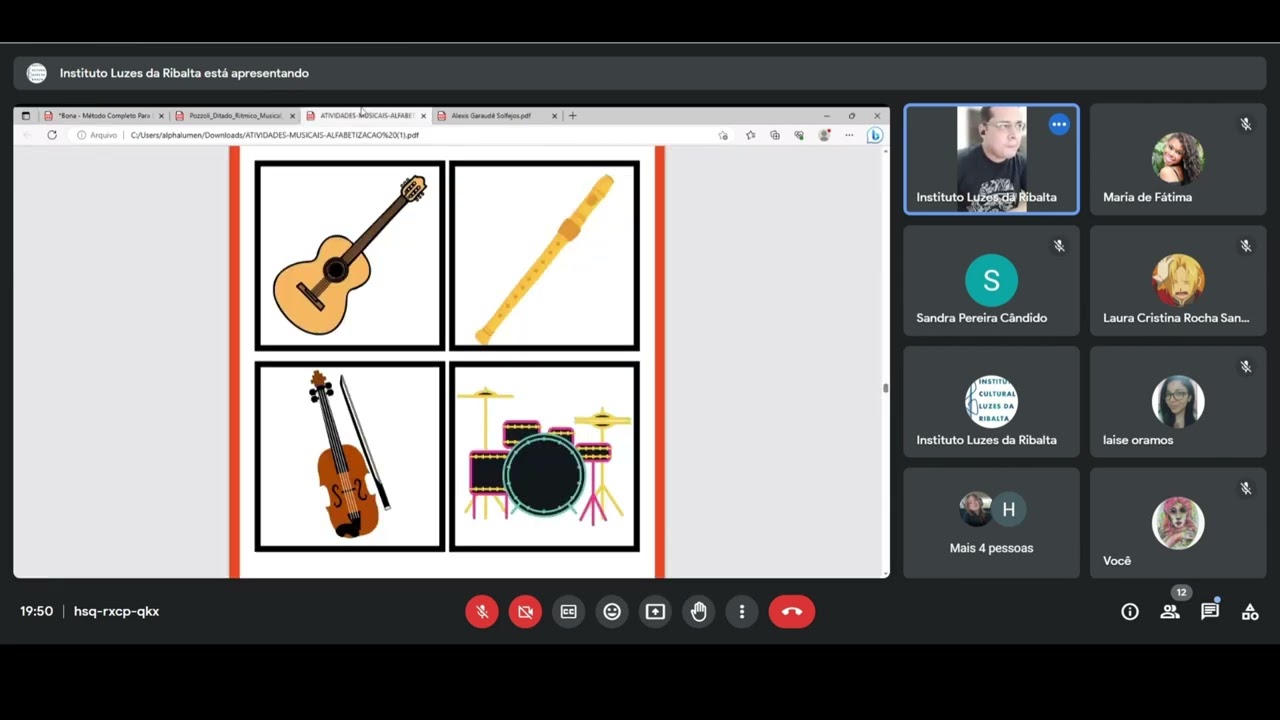Select the Maria de Fátima participant tile
This screenshot has width=1280, height=720.
[1178, 160]
